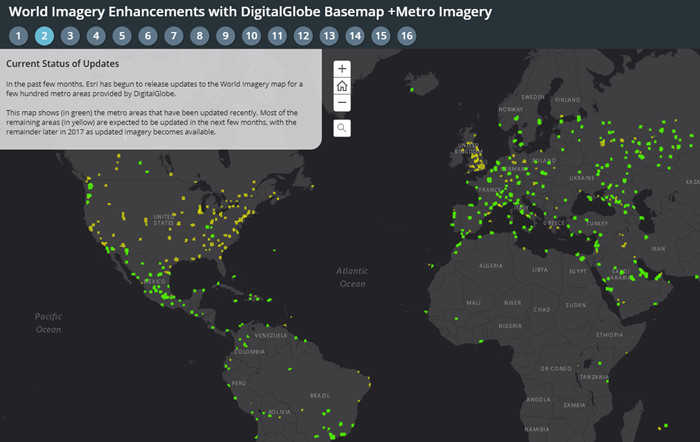Open section 9
The width and height of the screenshot is (700, 442).
click(225, 36)
